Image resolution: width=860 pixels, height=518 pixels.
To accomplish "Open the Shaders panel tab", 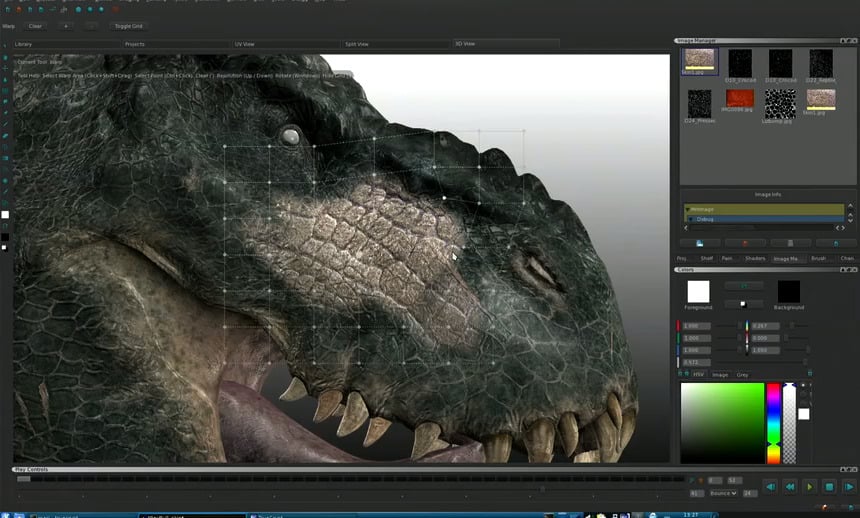I will click(x=755, y=258).
